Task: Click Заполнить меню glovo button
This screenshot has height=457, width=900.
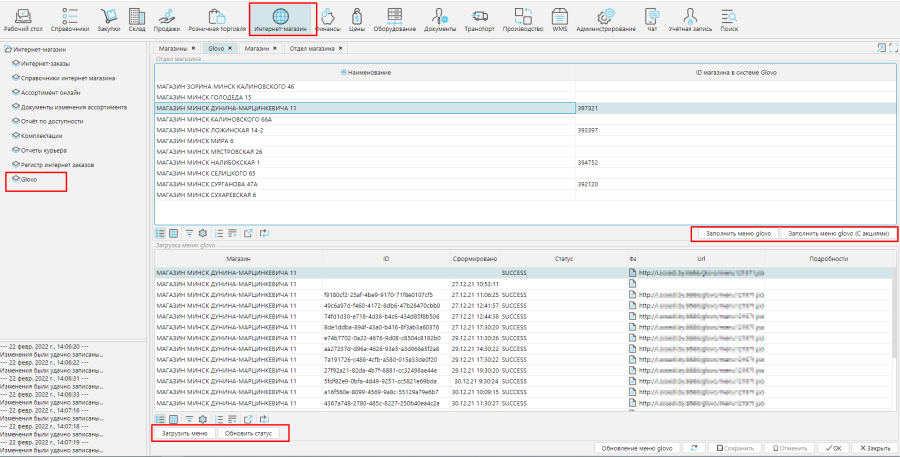Action: [737, 233]
